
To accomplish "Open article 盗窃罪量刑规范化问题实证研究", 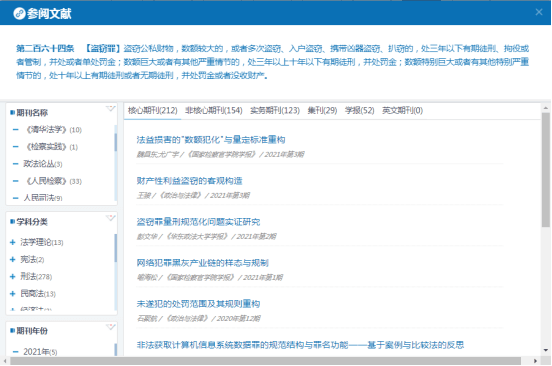I will coord(198,222).
